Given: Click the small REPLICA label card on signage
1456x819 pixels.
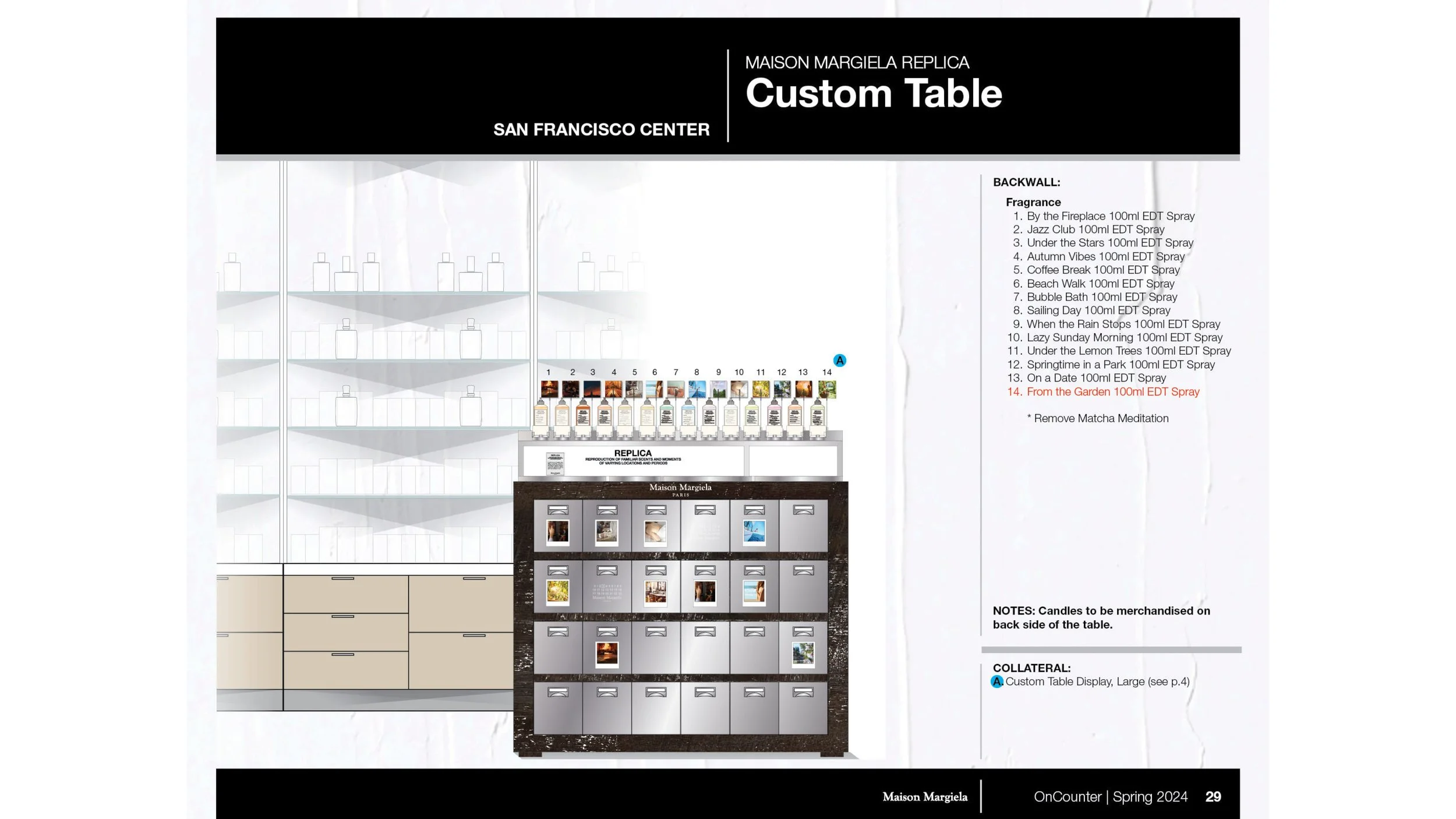Looking at the screenshot, I should (554, 463).
